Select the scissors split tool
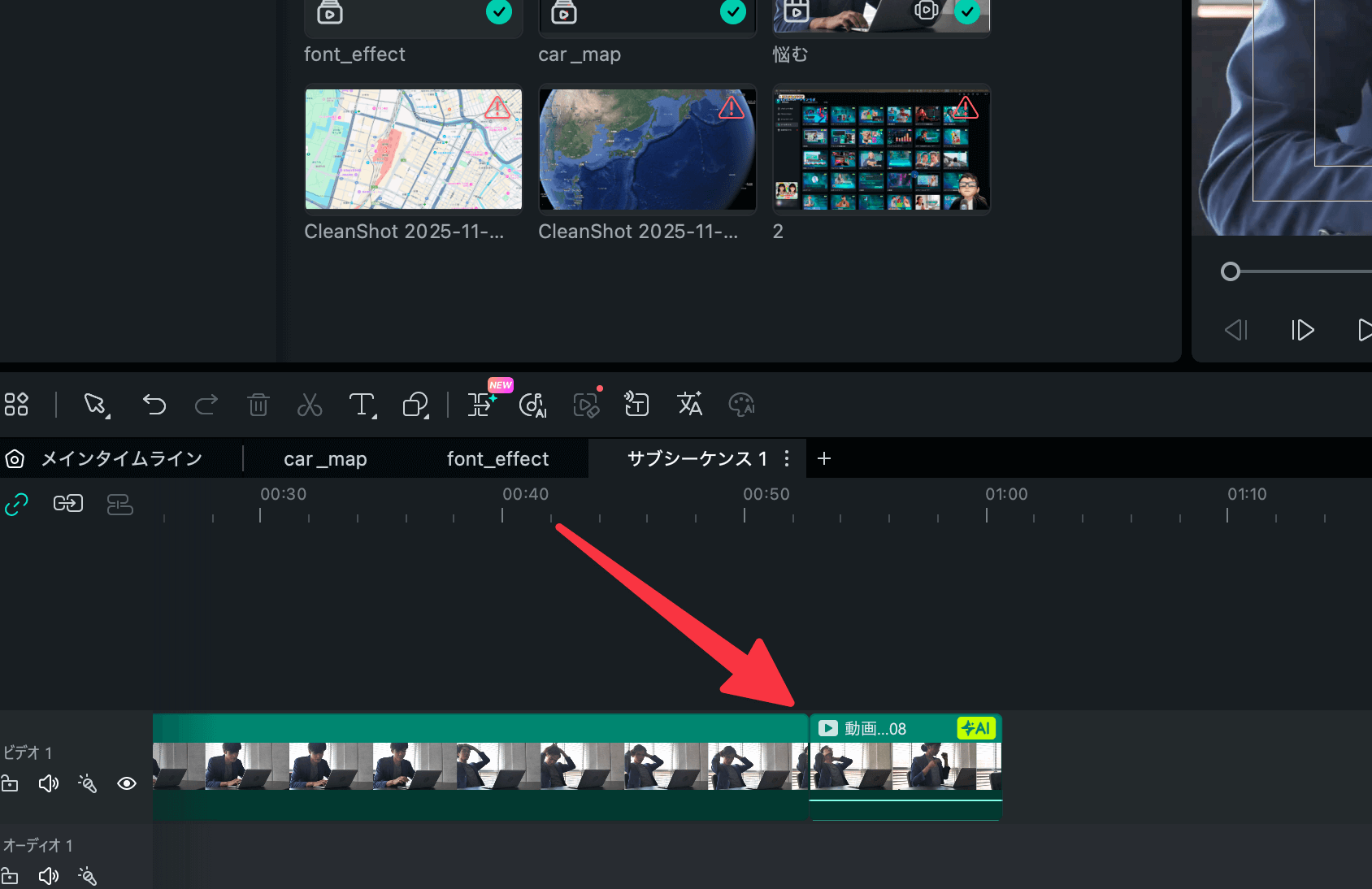Viewport: 1372px width, 889px height. (310, 404)
